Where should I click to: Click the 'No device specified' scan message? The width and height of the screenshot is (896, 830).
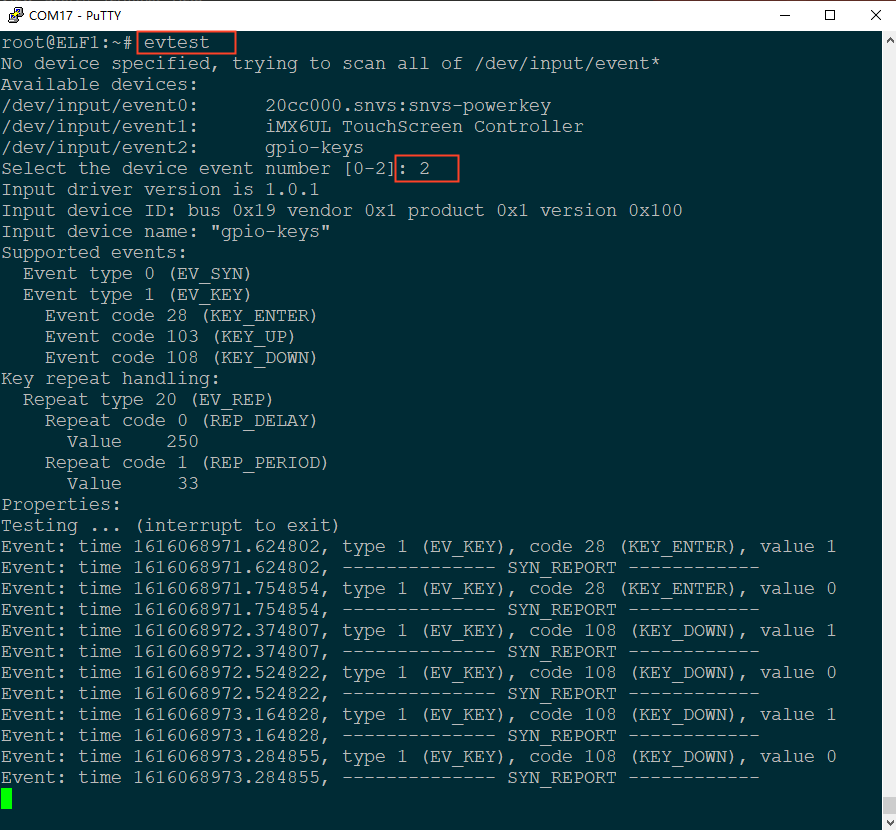pyautogui.click(x=331, y=63)
